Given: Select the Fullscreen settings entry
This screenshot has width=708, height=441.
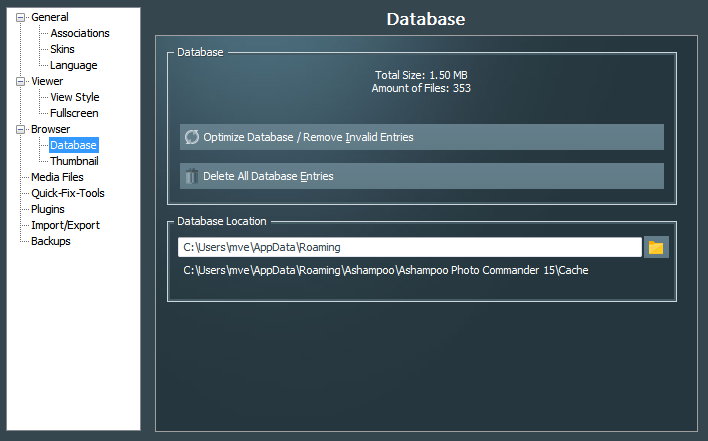Looking at the screenshot, I should click(x=74, y=113).
